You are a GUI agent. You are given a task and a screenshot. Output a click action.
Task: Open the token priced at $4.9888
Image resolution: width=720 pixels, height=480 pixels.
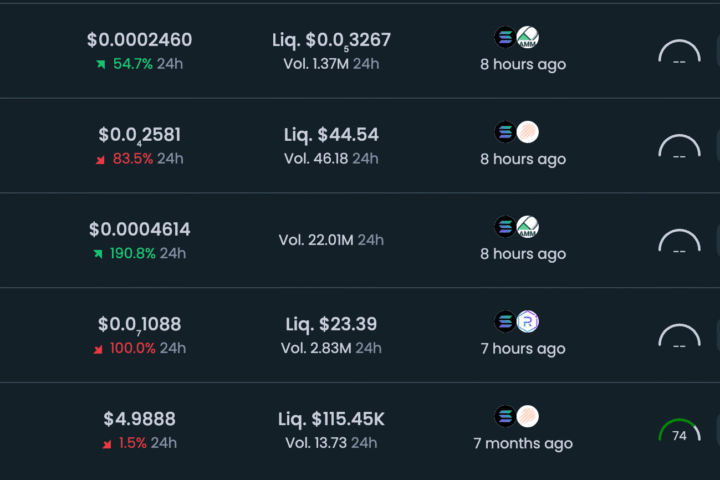tap(139, 419)
